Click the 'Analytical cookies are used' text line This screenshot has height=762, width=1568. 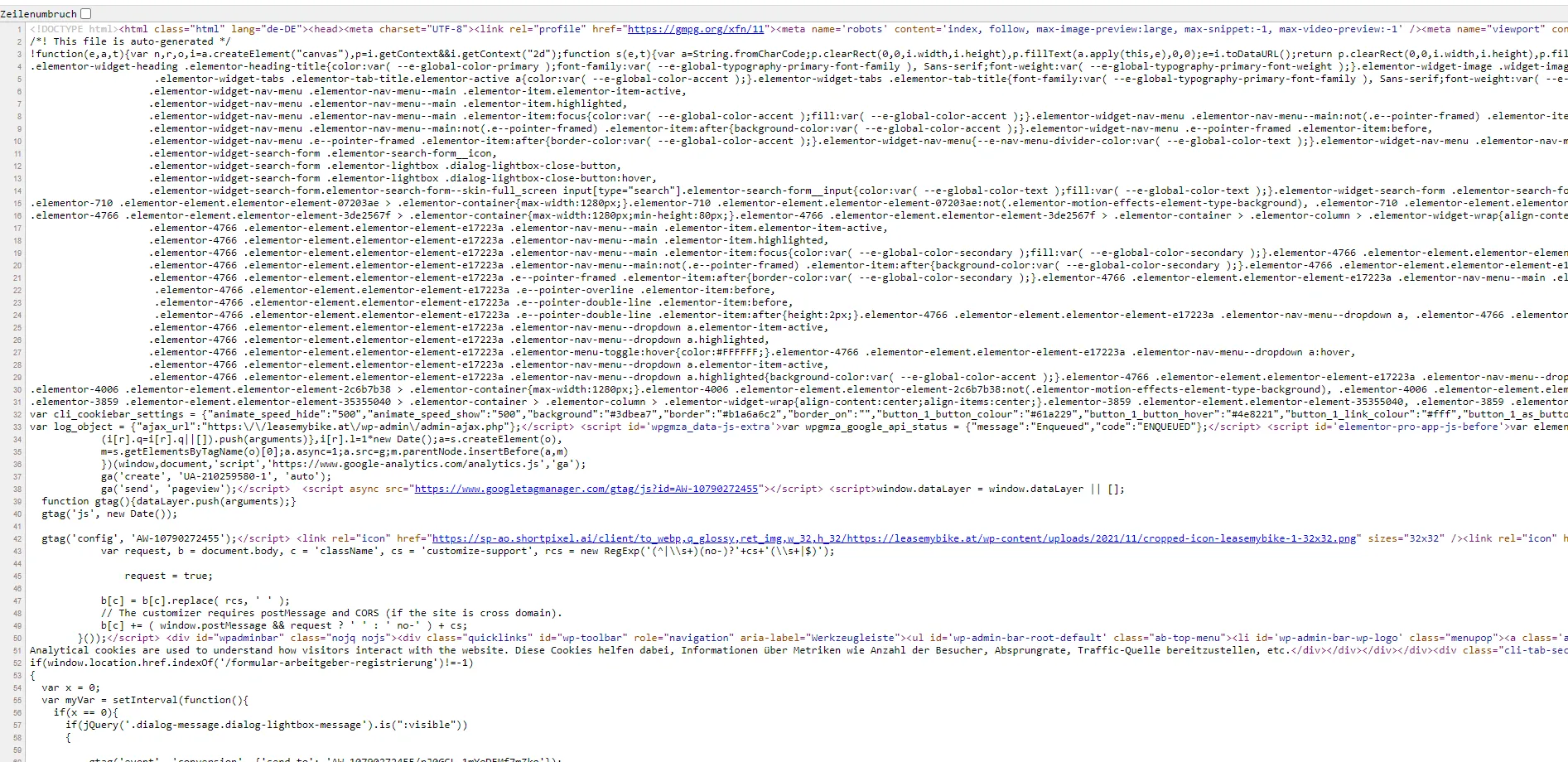pos(798,650)
